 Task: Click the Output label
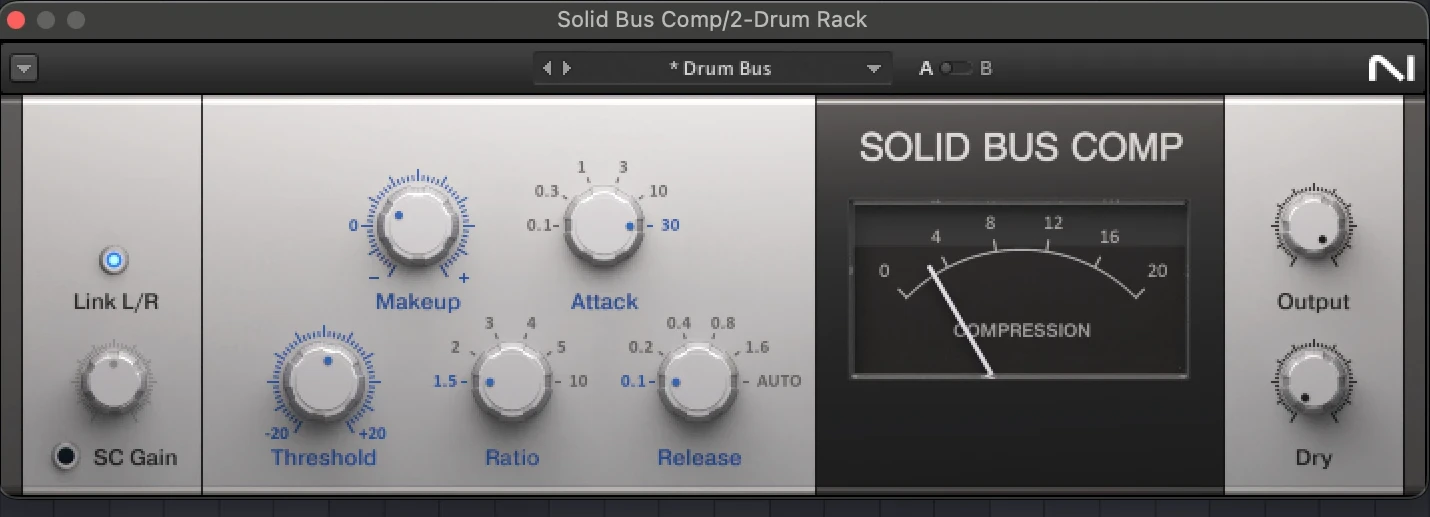click(x=1313, y=302)
